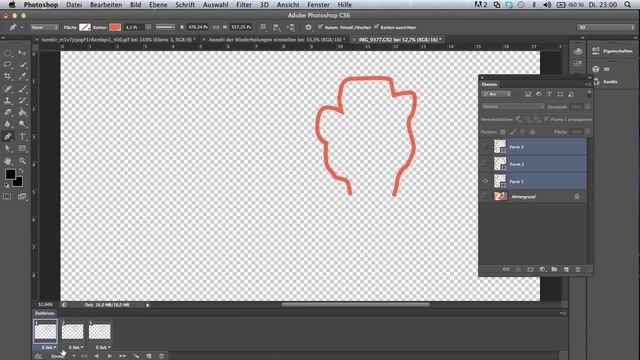Toggle visibility of Hintergrund layer
Viewport: 640px width, 360px height.
coord(485,197)
